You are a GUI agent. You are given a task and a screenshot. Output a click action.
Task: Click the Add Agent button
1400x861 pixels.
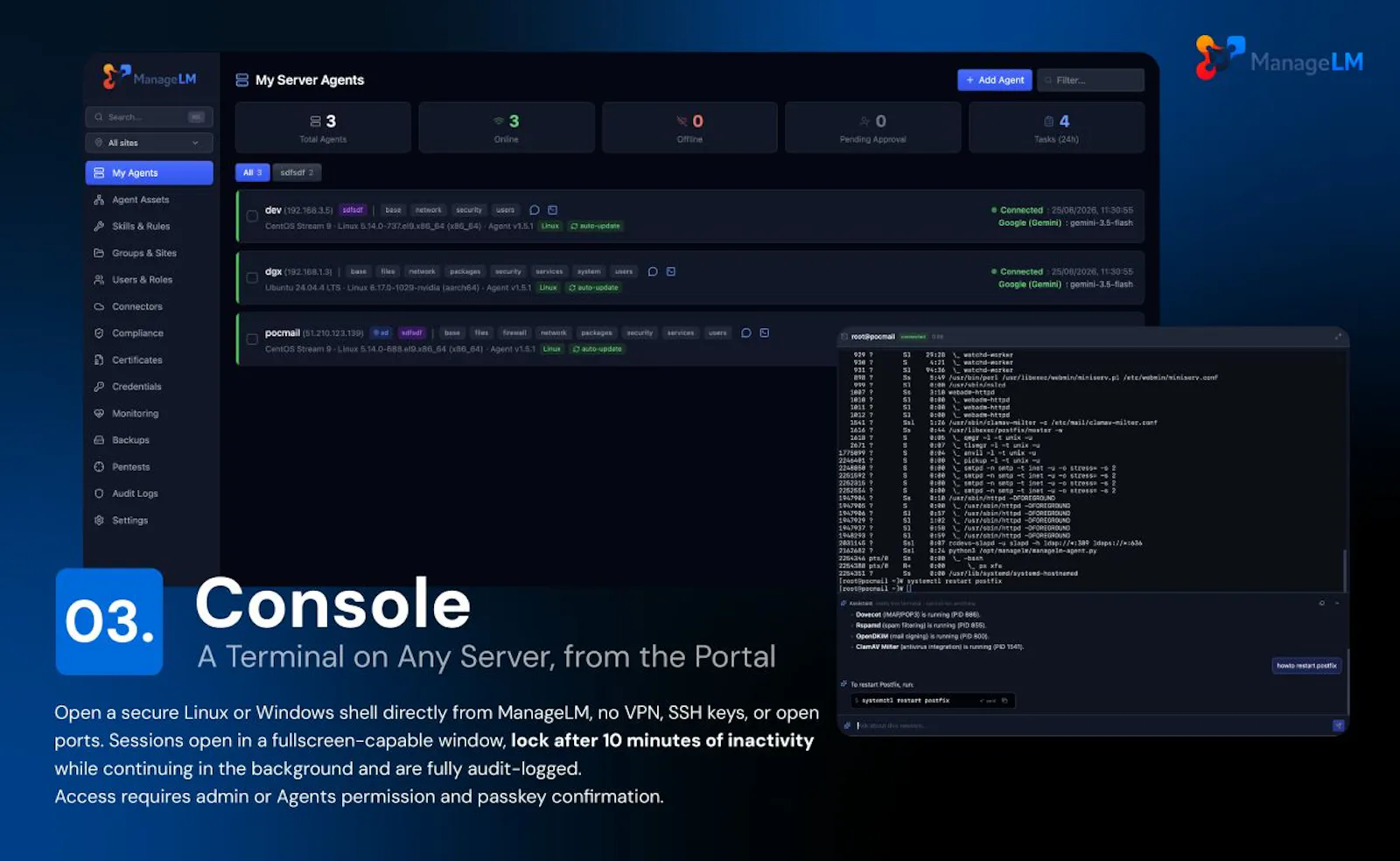click(995, 80)
